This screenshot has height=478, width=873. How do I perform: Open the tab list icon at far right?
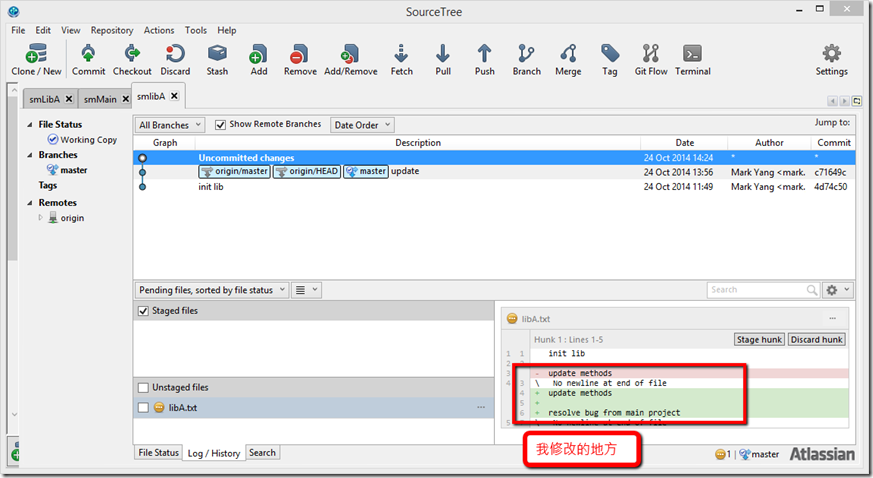(x=857, y=101)
